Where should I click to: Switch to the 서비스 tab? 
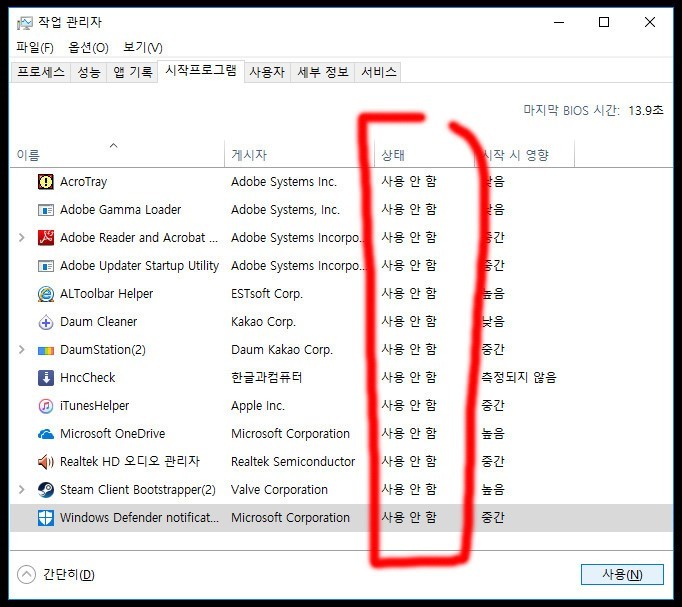click(378, 72)
